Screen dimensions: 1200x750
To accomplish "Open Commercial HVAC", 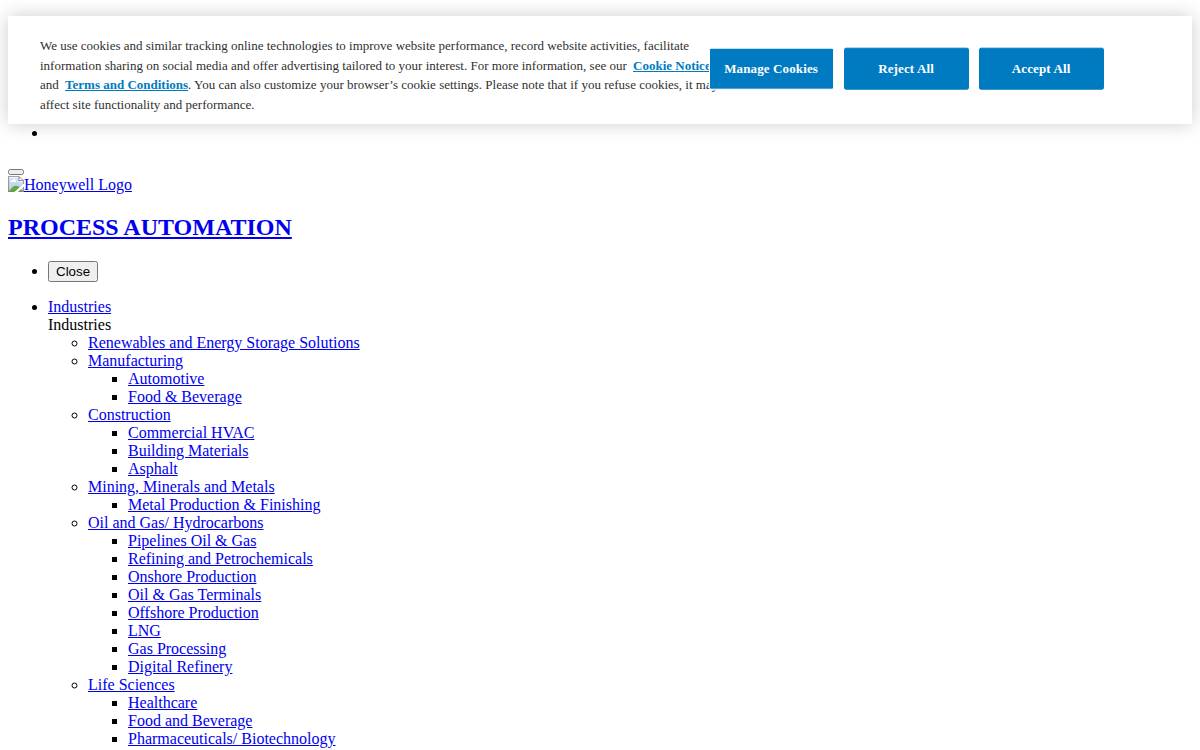I will click(191, 433).
